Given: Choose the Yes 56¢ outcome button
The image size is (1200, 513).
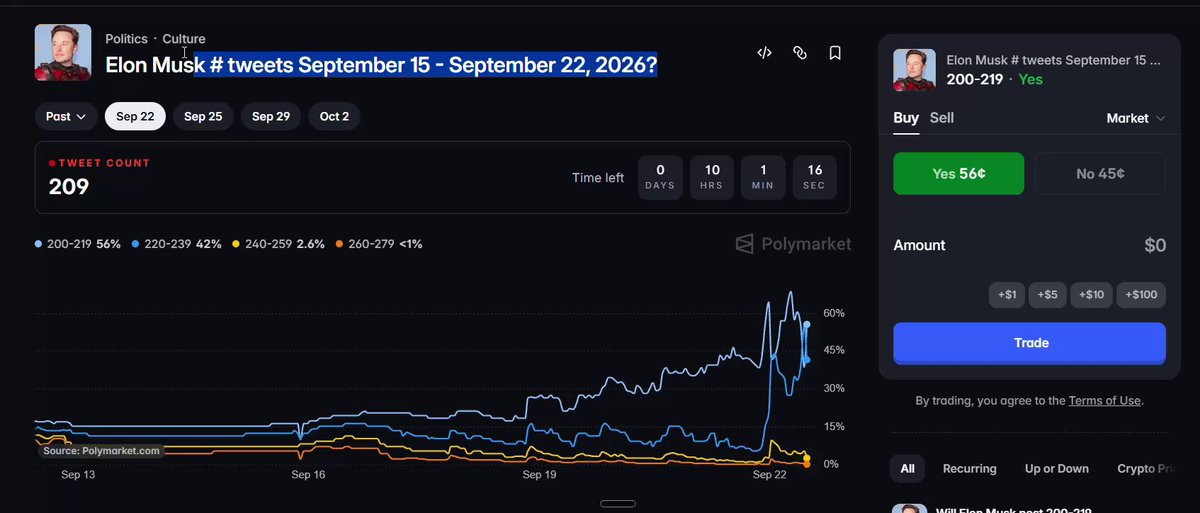Looking at the screenshot, I should click(958, 173).
